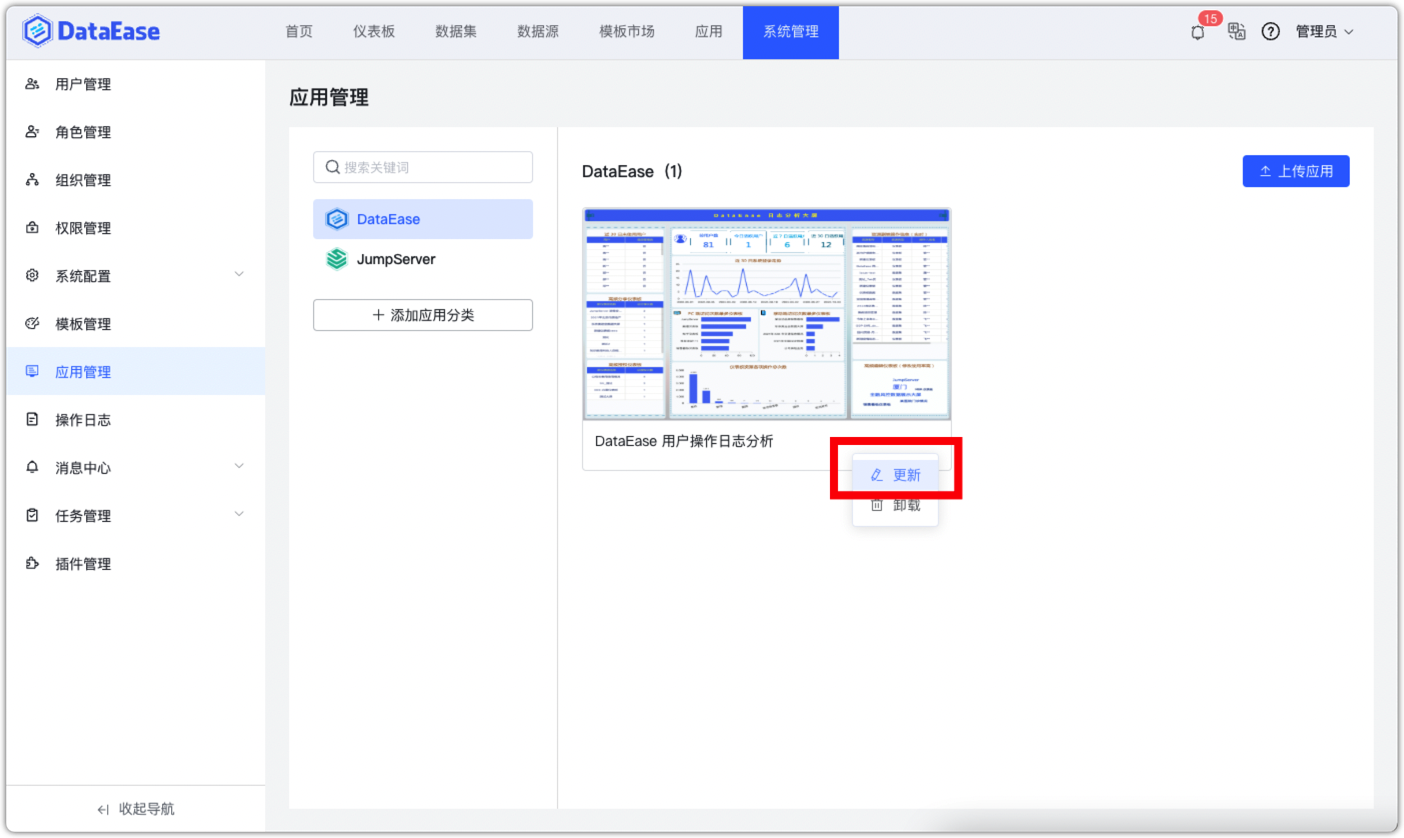Open 插件管理 in the sidebar

click(x=136, y=564)
